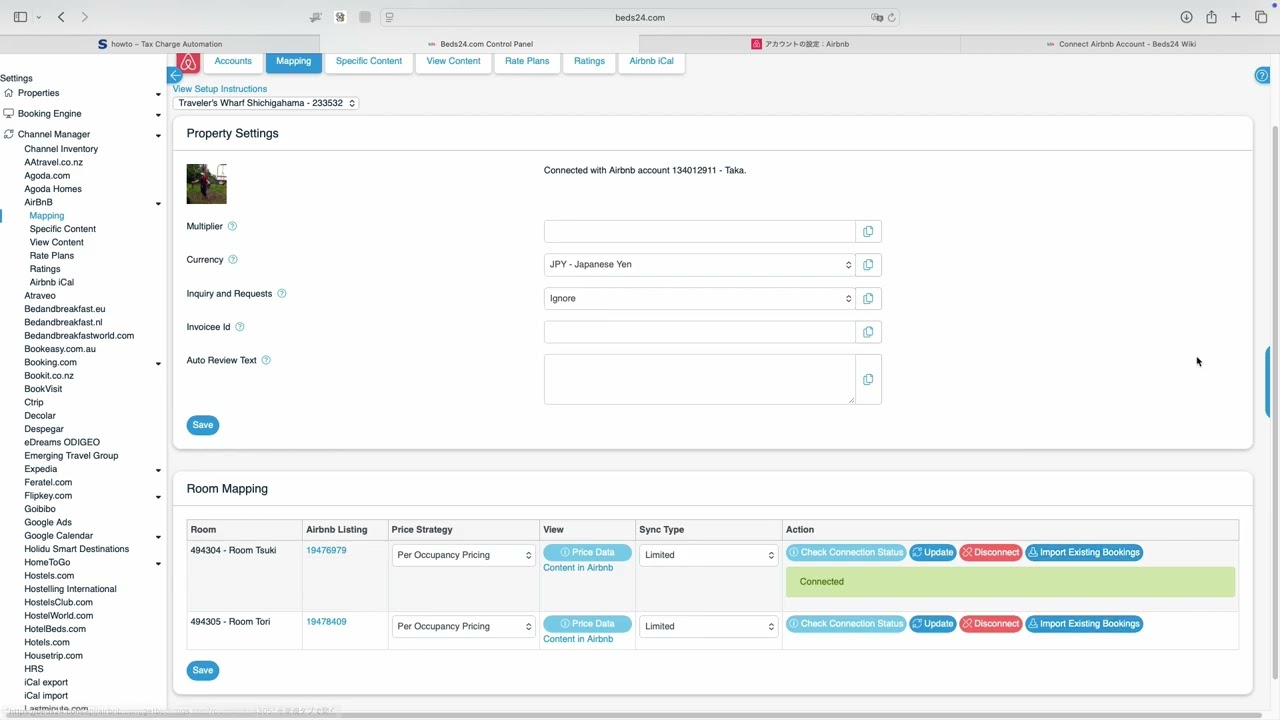Collapse the AirBnB submenu arrow

158,204
